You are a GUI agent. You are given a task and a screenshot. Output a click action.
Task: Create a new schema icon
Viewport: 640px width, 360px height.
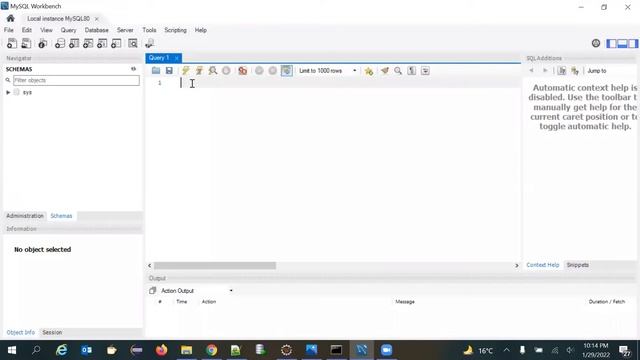60,43
